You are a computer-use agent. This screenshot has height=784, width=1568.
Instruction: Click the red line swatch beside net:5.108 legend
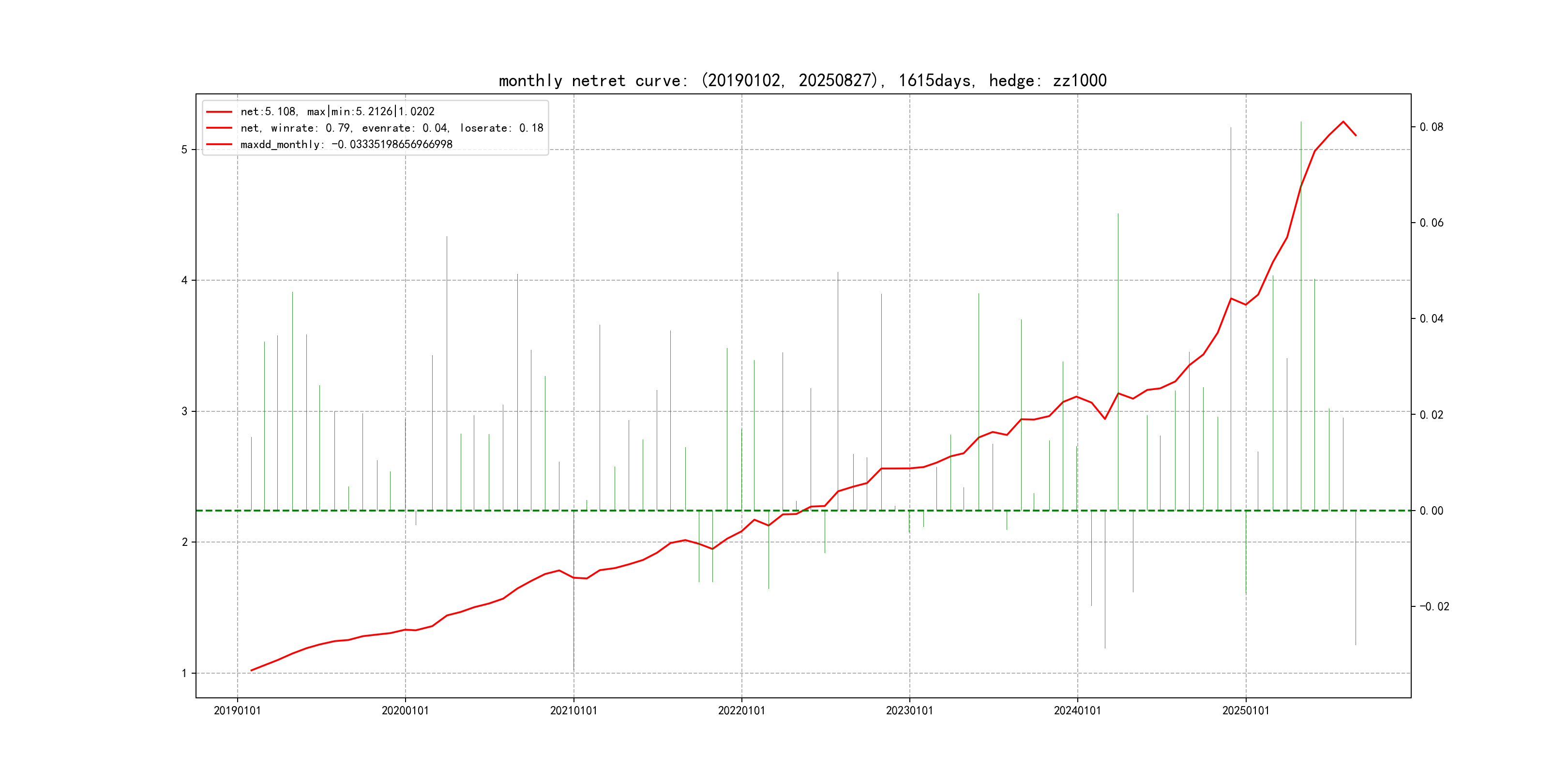tap(219, 112)
